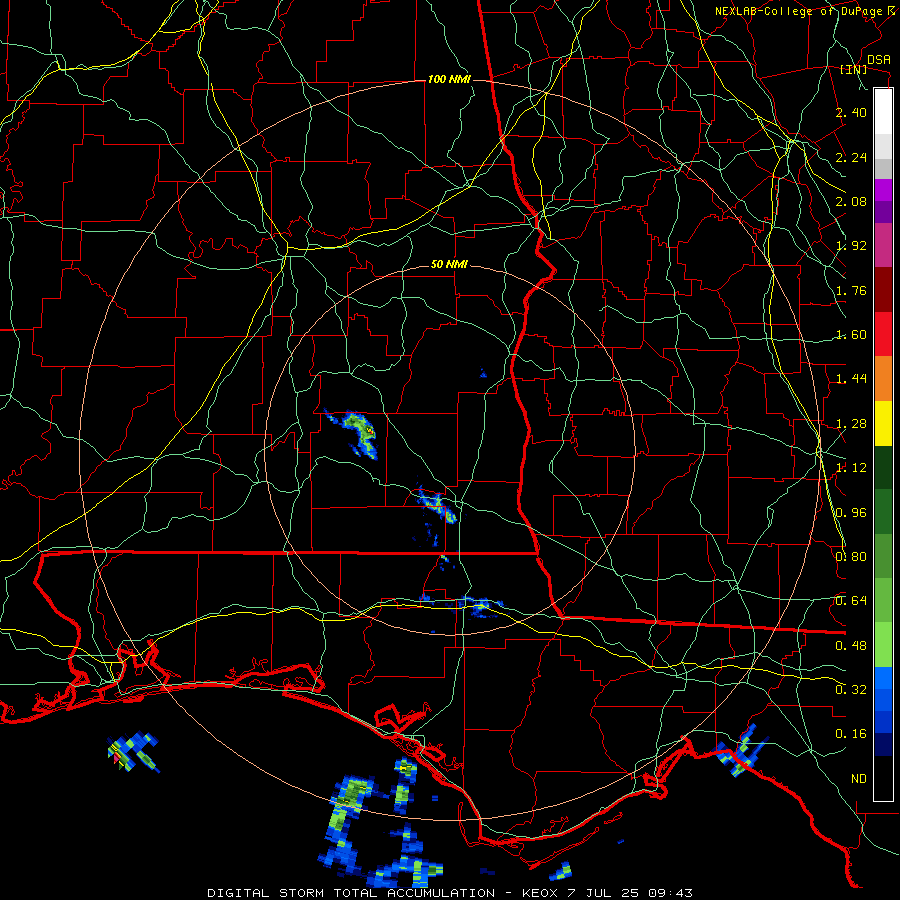
Task: Click the DSA product label above legend
Action: pos(878,60)
